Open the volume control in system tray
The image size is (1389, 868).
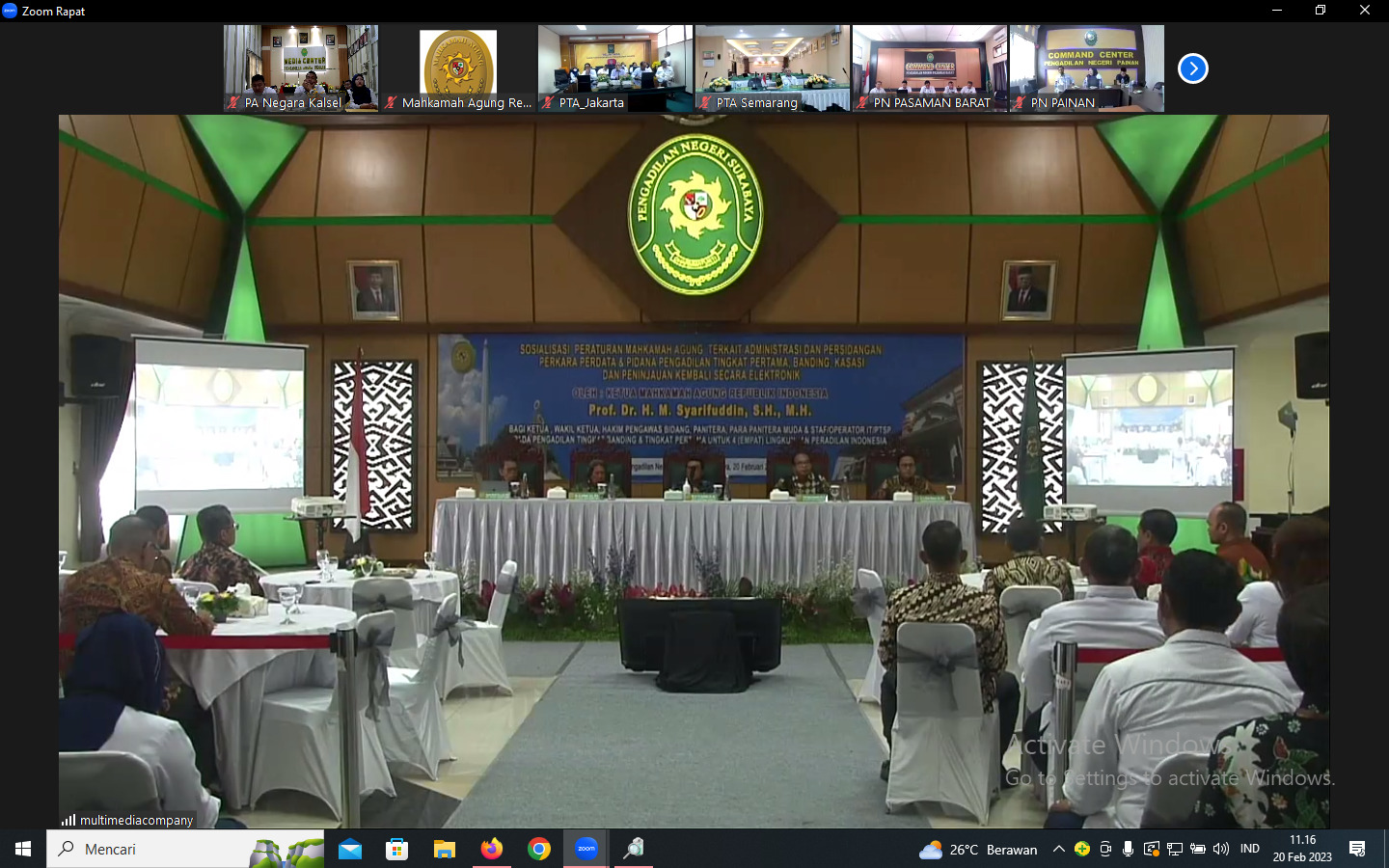(1221, 849)
